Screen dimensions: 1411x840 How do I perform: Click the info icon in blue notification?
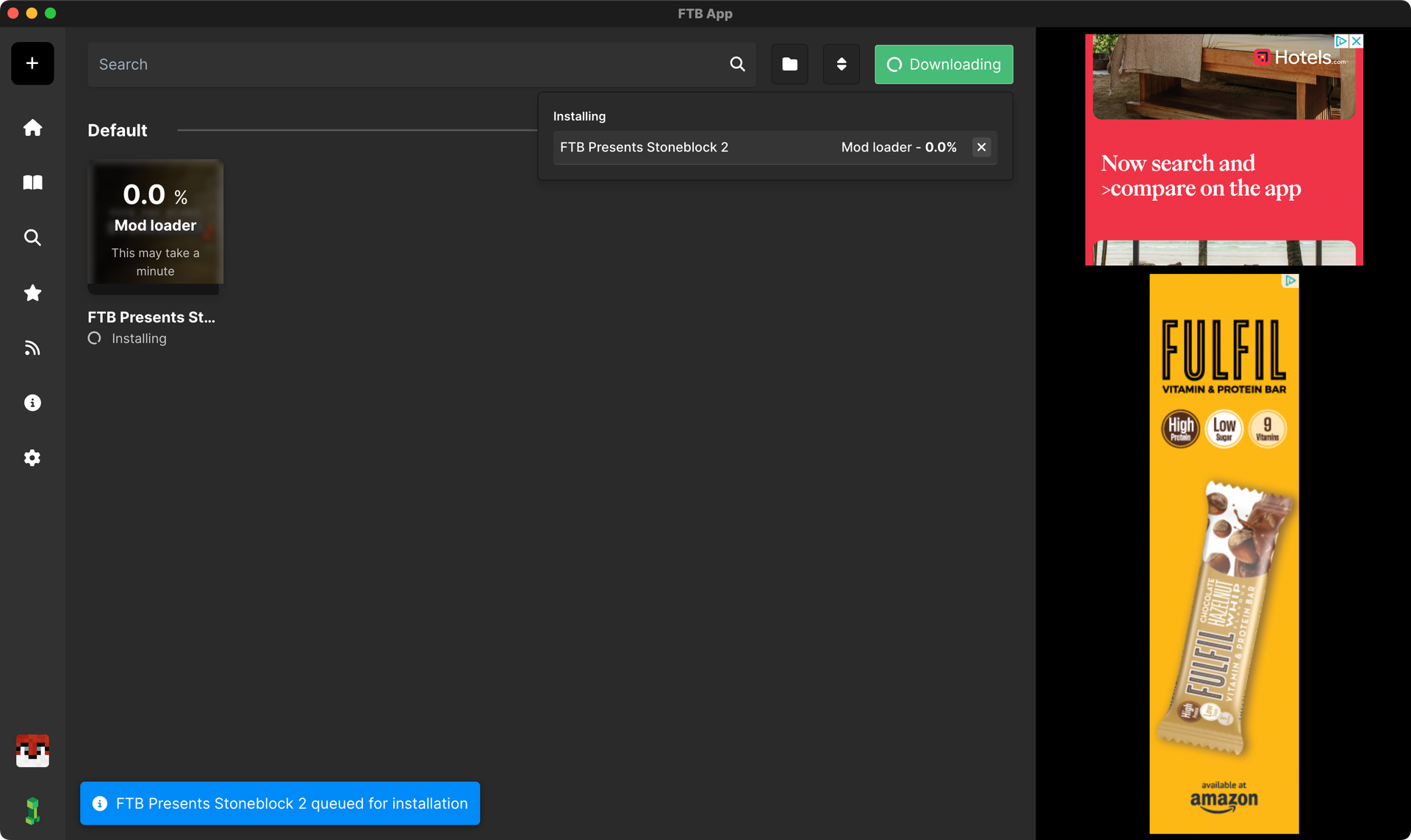coord(100,803)
